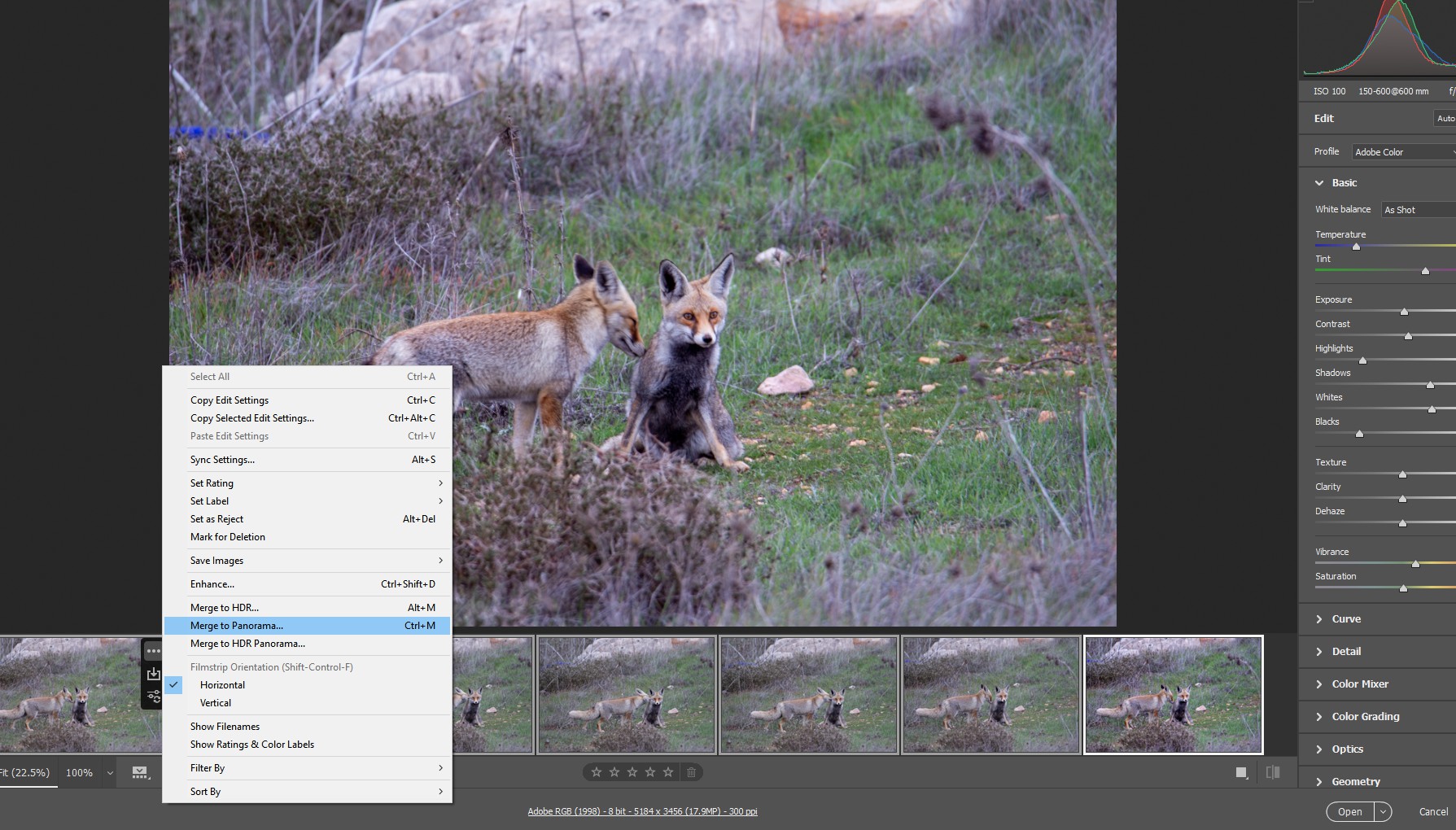Click the Contrast slider handle

click(1408, 336)
